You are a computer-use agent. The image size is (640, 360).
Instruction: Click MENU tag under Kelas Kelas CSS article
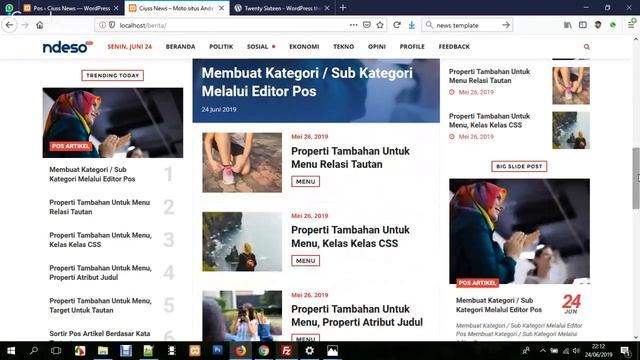(305, 261)
